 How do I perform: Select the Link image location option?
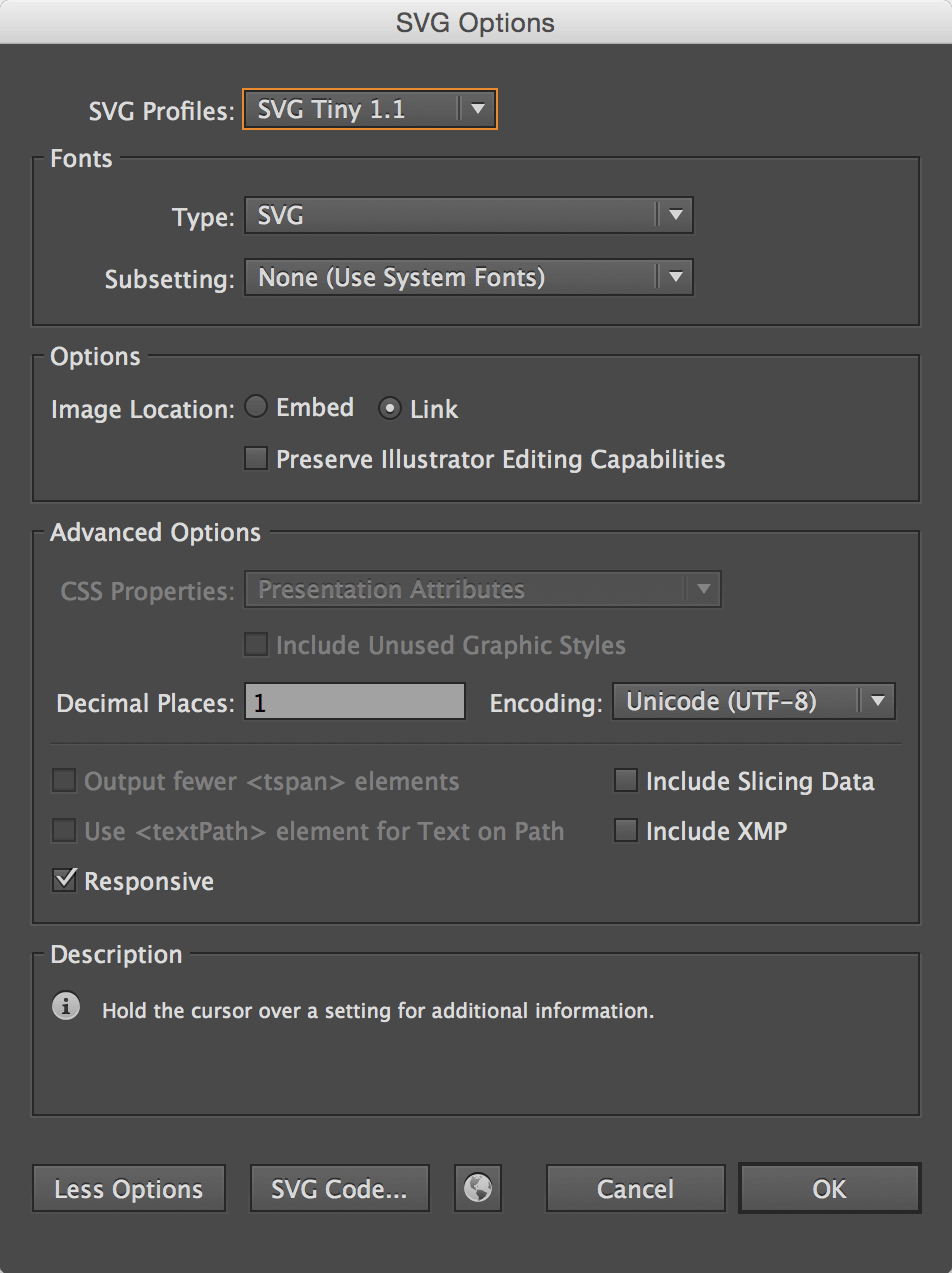(389, 407)
